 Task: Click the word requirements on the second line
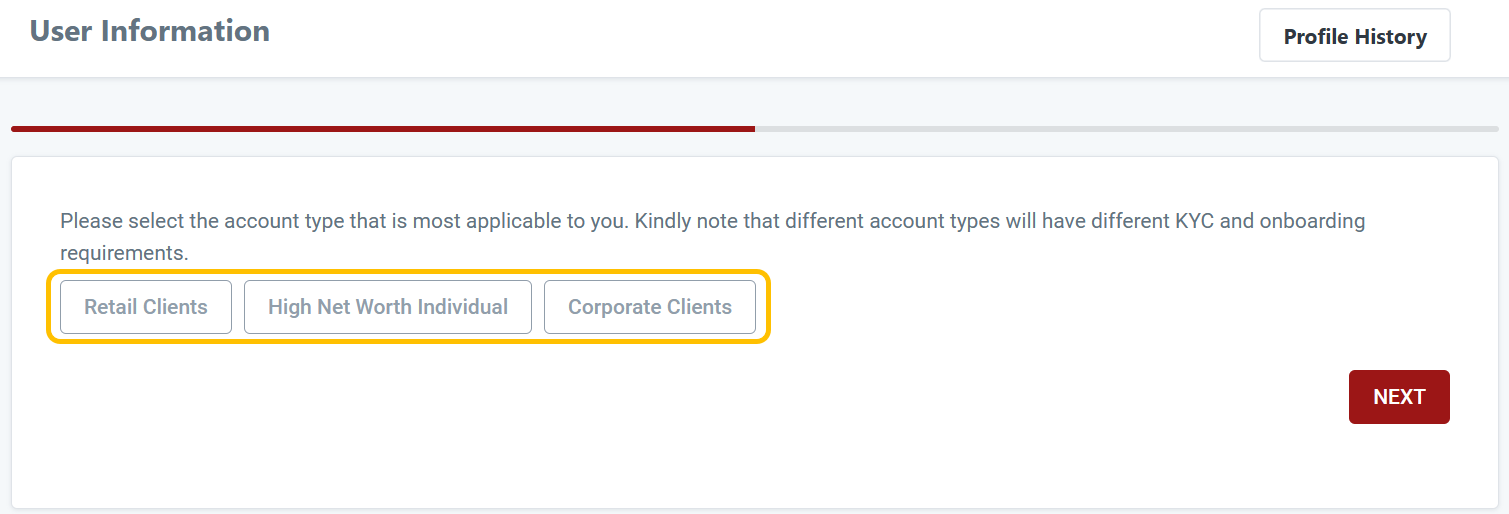pyautogui.click(x=124, y=253)
